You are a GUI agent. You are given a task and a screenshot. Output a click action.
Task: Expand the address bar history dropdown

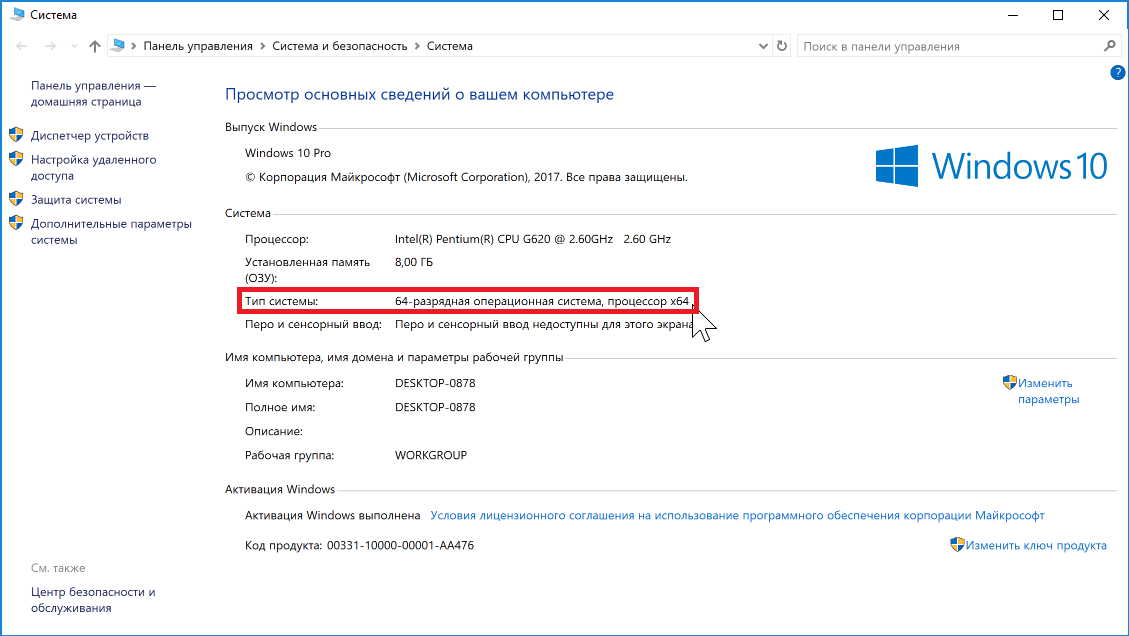tap(762, 46)
